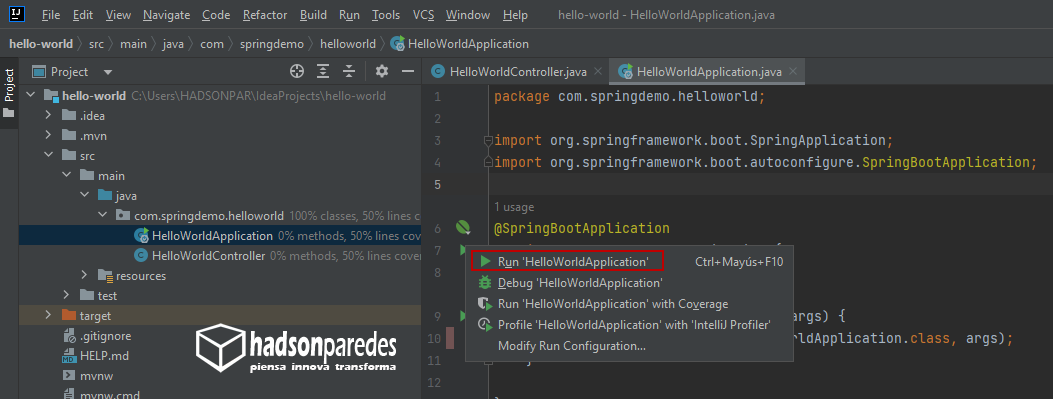The height and width of the screenshot is (399, 1053).
Task: Hide the Project panel with minus icon
Action: pyautogui.click(x=408, y=71)
